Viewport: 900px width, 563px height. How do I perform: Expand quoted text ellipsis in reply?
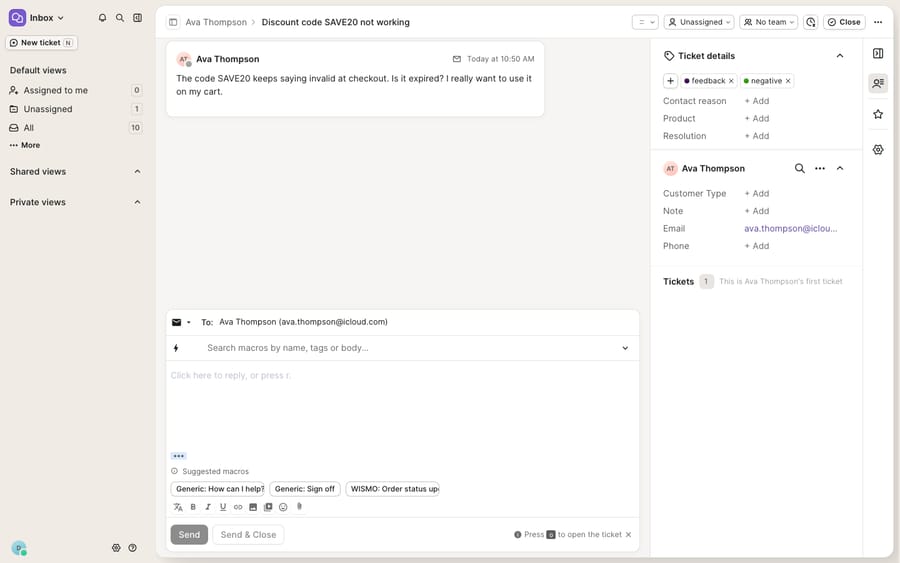click(x=179, y=456)
